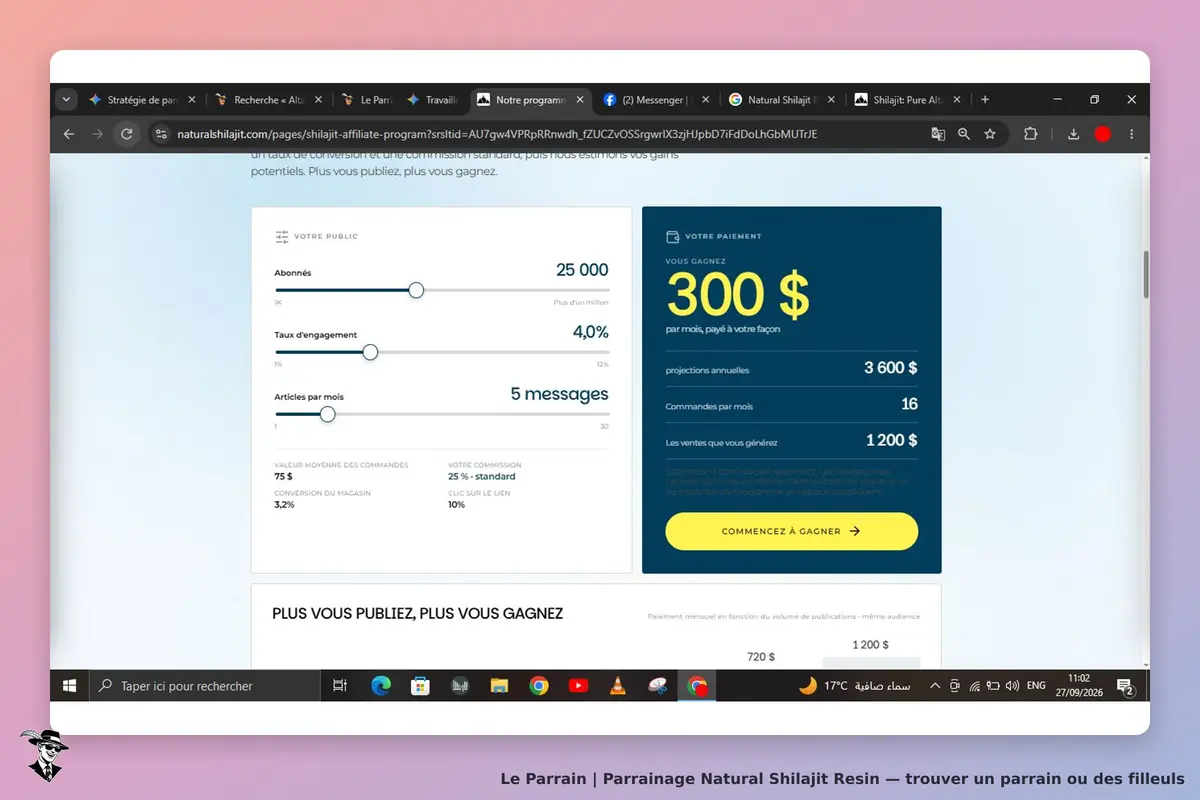Screen dimensions: 1200x800
Task: Click the Commandes par mois value 16
Action: click(909, 404)
